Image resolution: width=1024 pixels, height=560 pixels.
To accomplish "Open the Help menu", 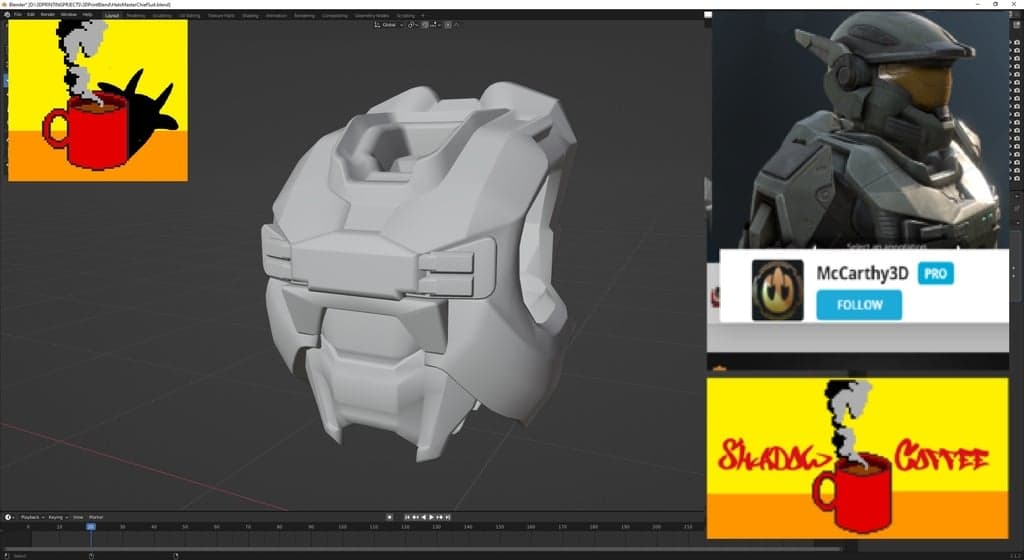I will click(87, 15).
